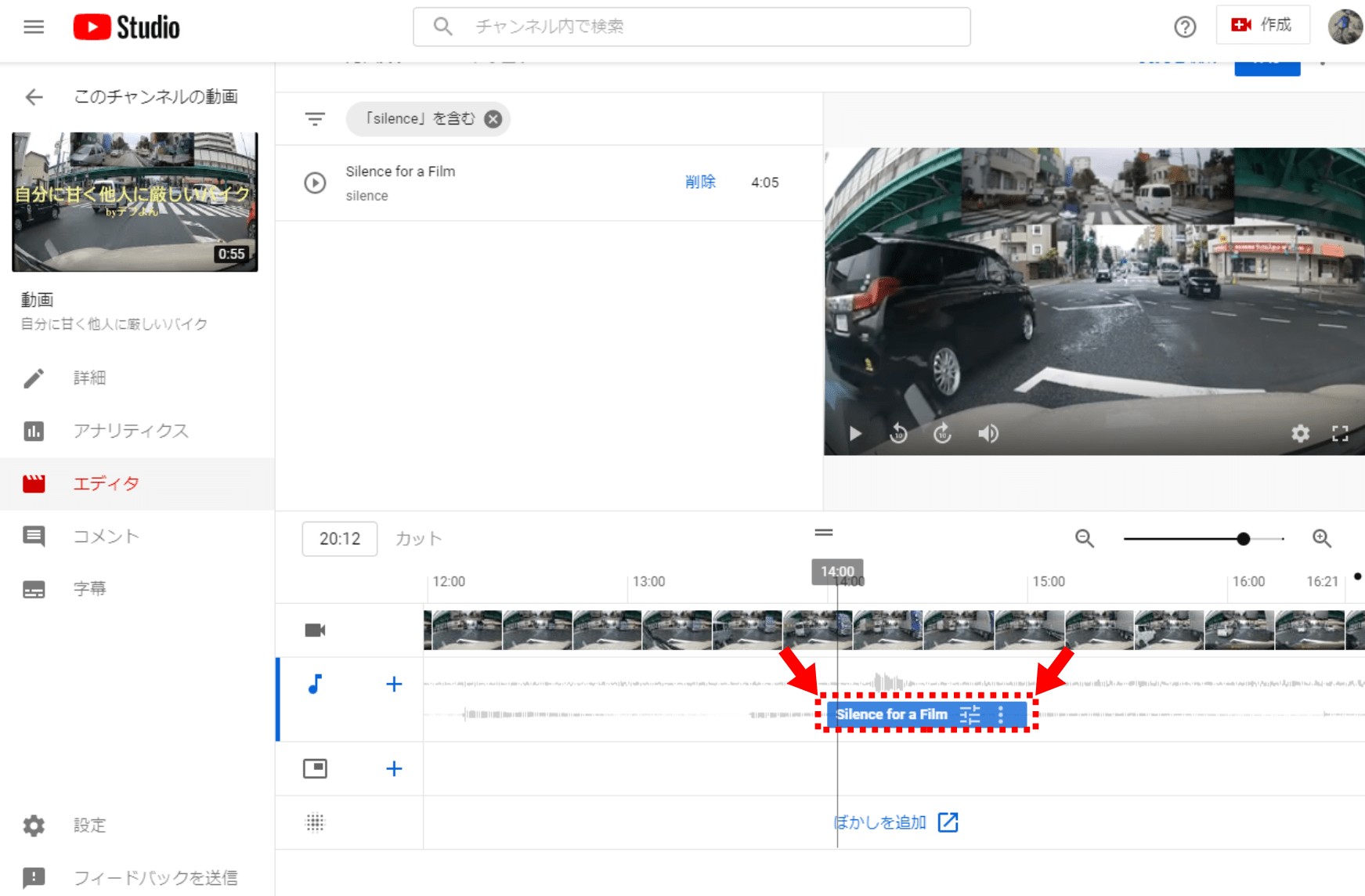This screenshot has height=896, width=1365.
Task: Select the video camera track icon
Action: 315,630
